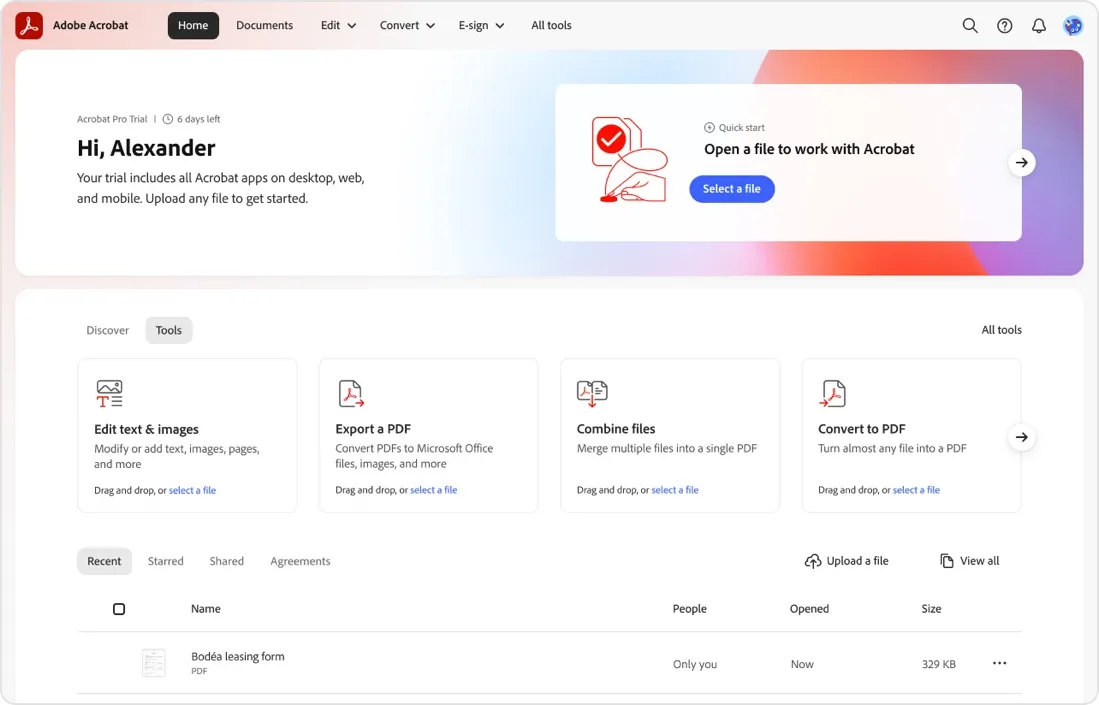
Task: Open the Search icon in the top bar
Action: [x=969, y=25]
